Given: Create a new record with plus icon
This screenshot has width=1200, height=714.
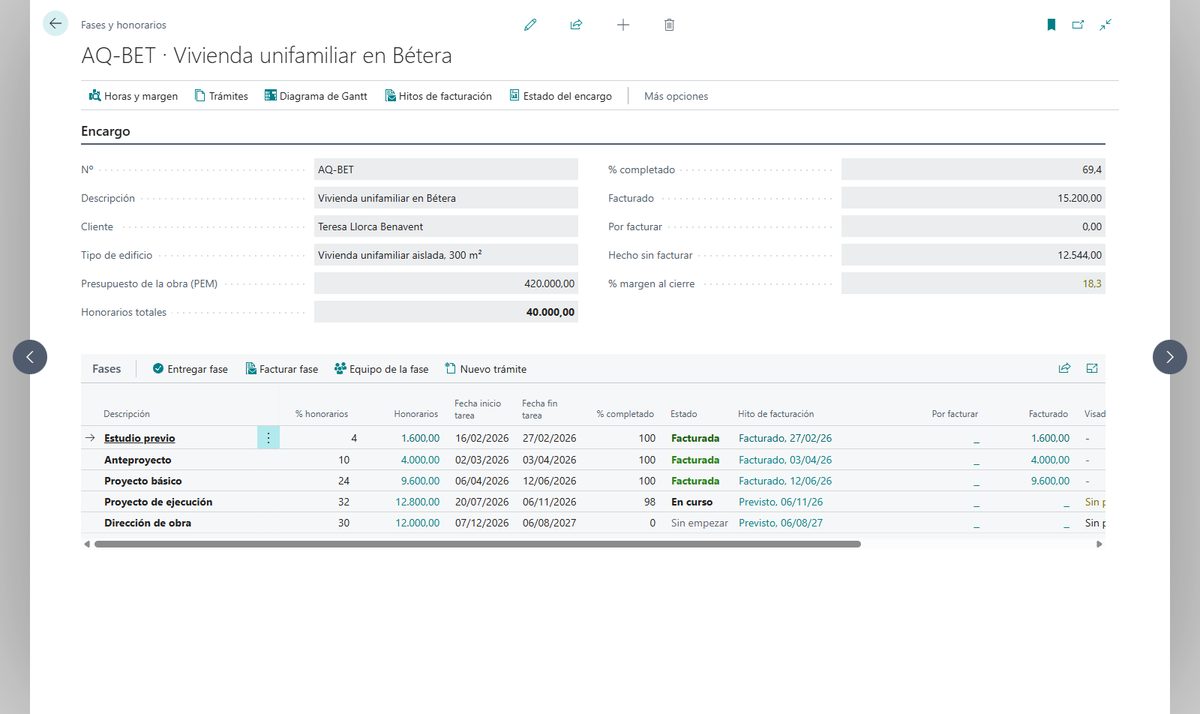Looking at the screenshot, I should pyautogui.click(x=623, y=25).
